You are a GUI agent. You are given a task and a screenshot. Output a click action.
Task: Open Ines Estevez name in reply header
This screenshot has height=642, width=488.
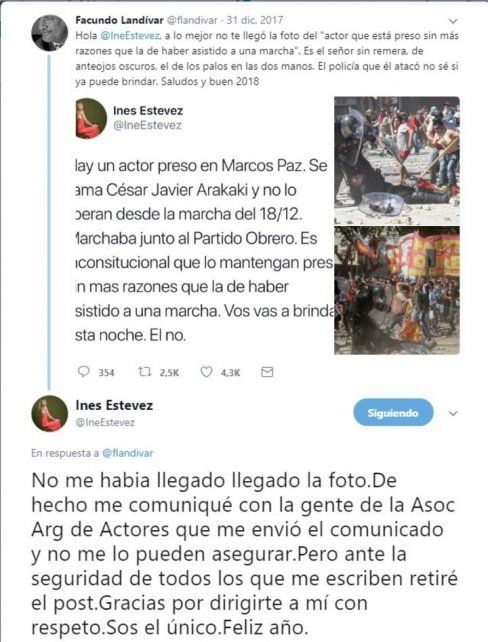(114, 405)
